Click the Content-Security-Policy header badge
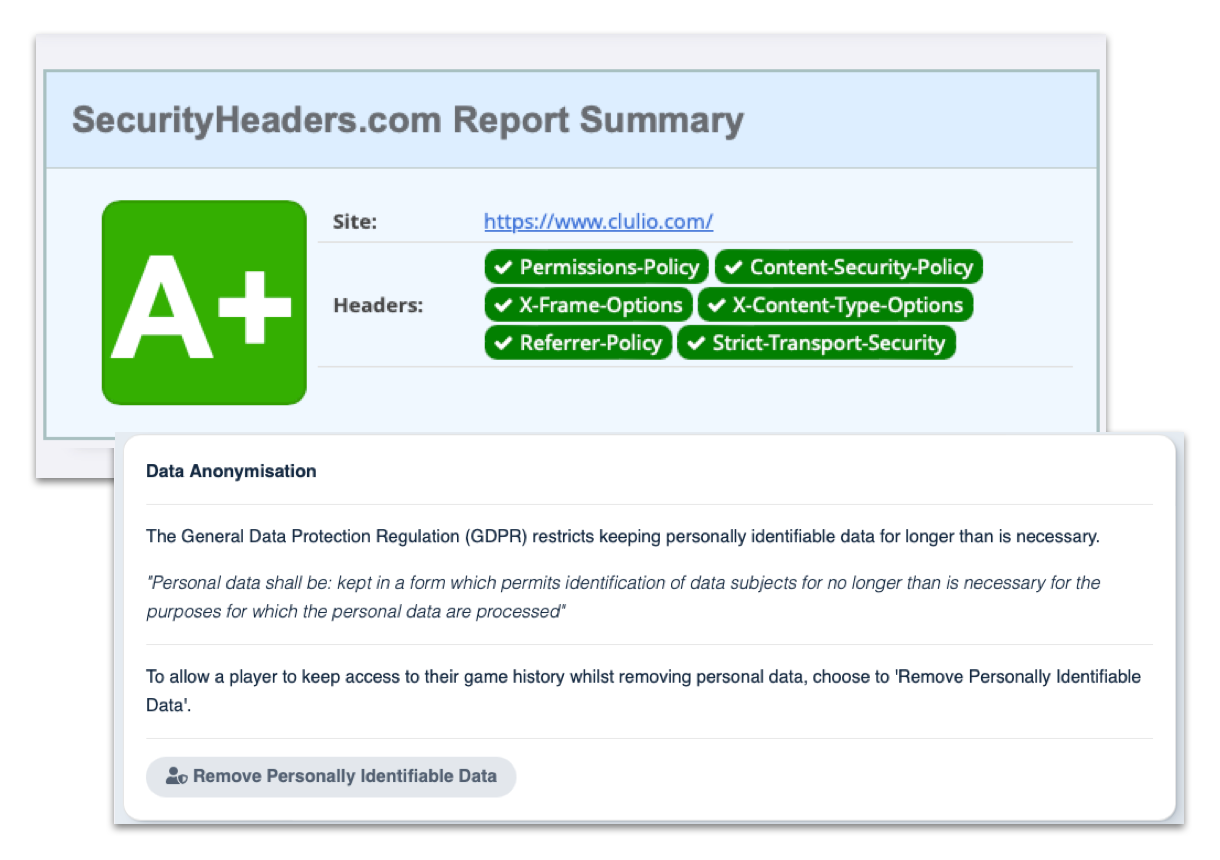This screenshot has height=860, width=1220. coord(849,267)
